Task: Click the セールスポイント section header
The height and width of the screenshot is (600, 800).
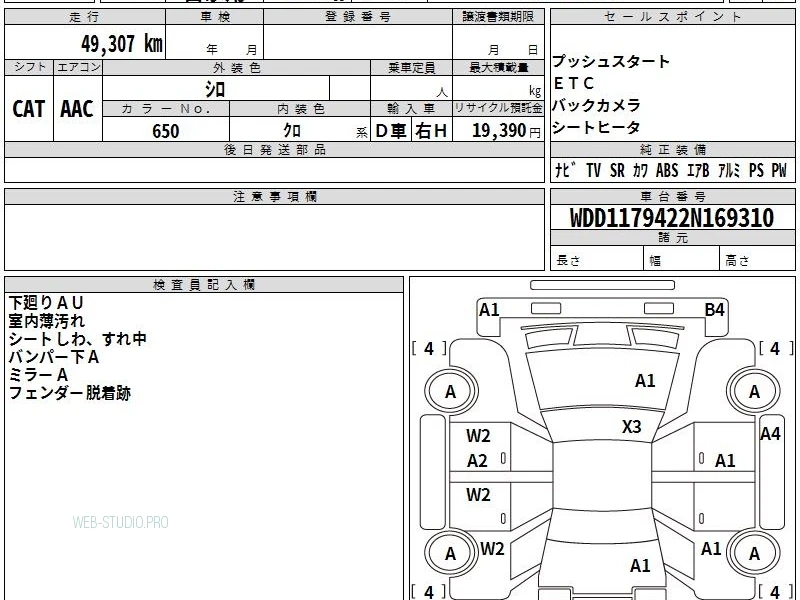Action: (672, 17)
